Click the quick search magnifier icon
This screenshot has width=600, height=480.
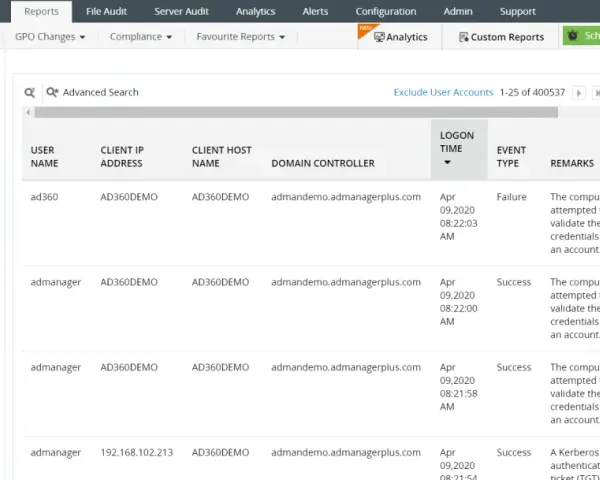click(29, 92)
